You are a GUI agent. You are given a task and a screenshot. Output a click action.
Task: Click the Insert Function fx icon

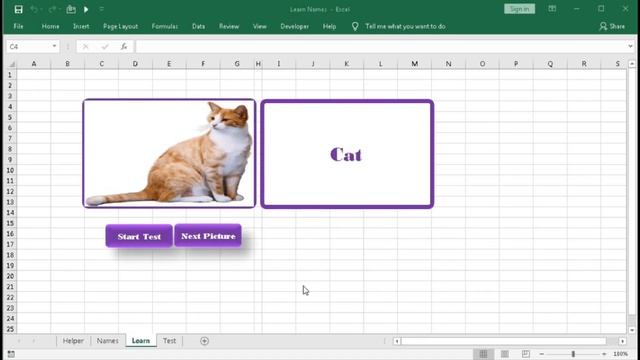tap(124, 47)
